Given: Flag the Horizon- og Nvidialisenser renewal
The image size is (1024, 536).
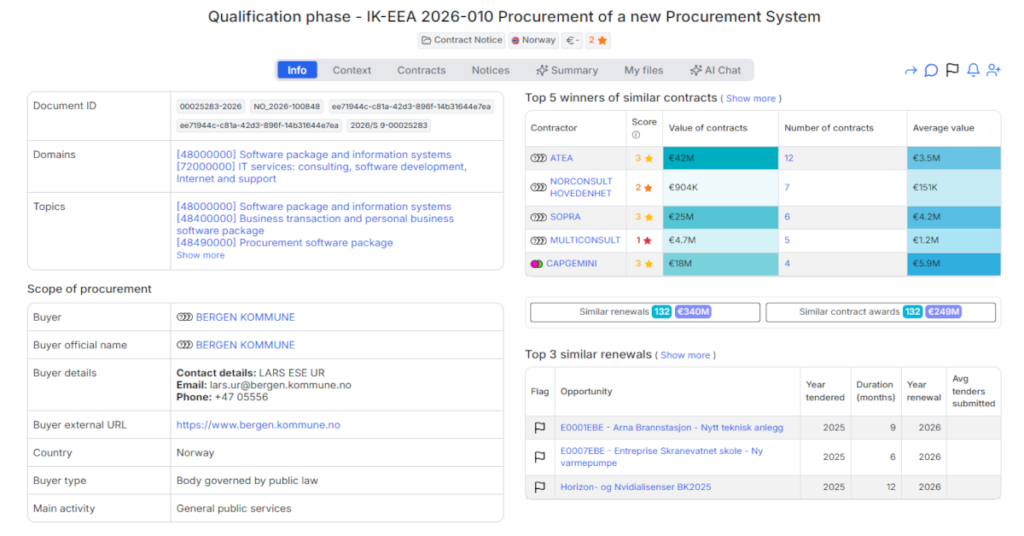Looking at the screenshot, I should pyautogui.click(x=539, y=487).
